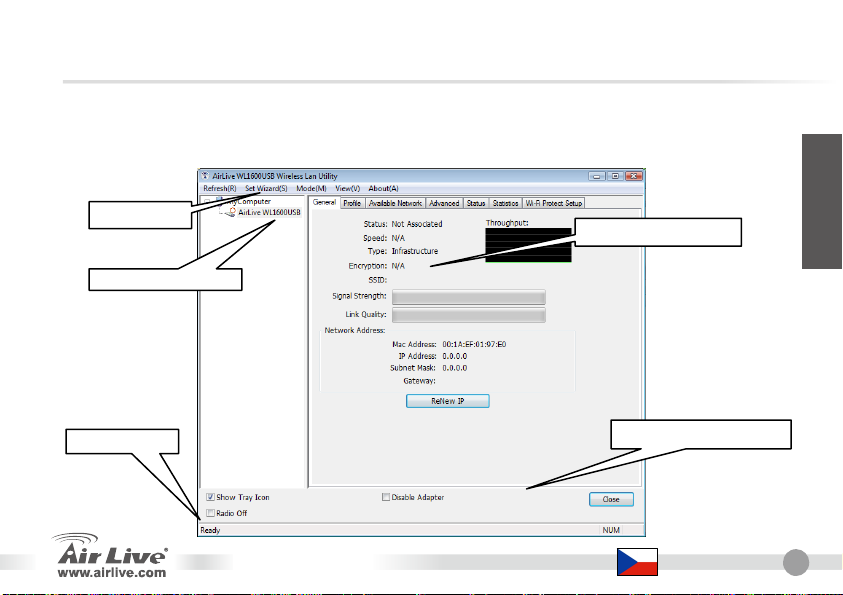Image resolution: width=843 pixels, height=595 pixels.
Task: Click the AirLive WL1600USB adapter icon
Action: click(x=230, y=212)
